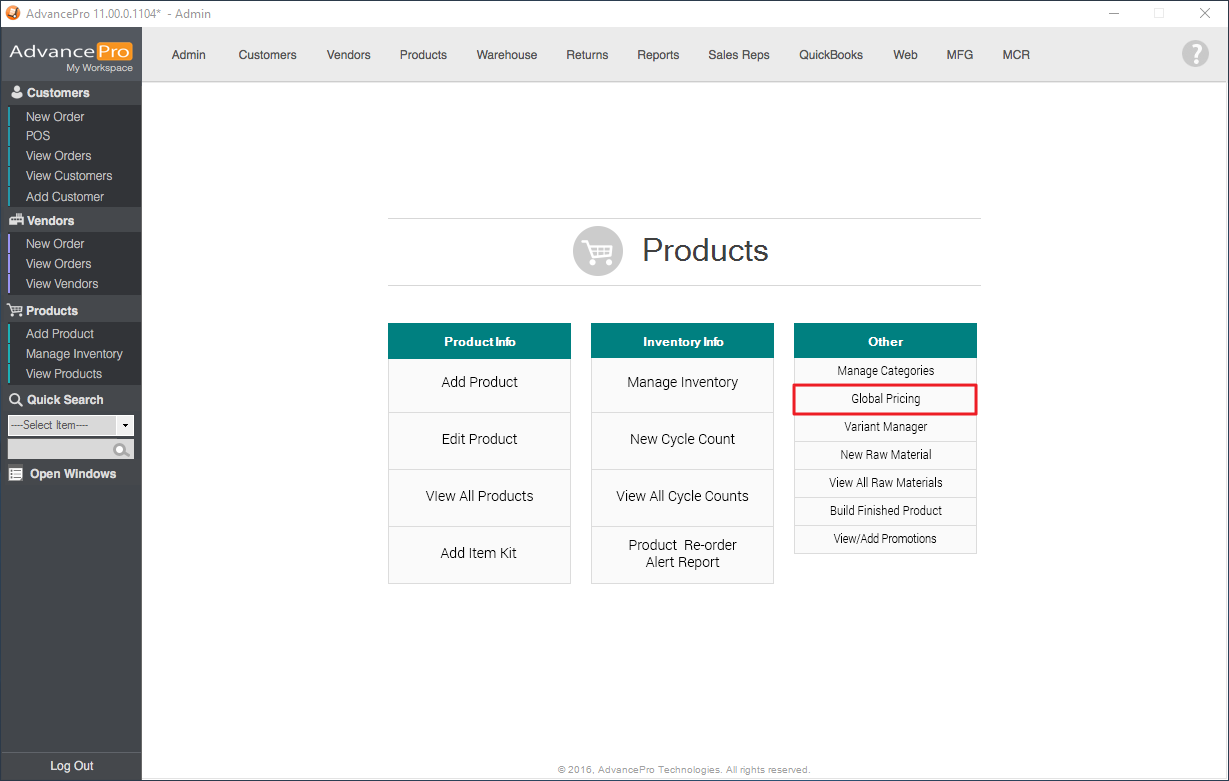
Task: Click Log Out at the bottom
Action: (x=71, y=766)
